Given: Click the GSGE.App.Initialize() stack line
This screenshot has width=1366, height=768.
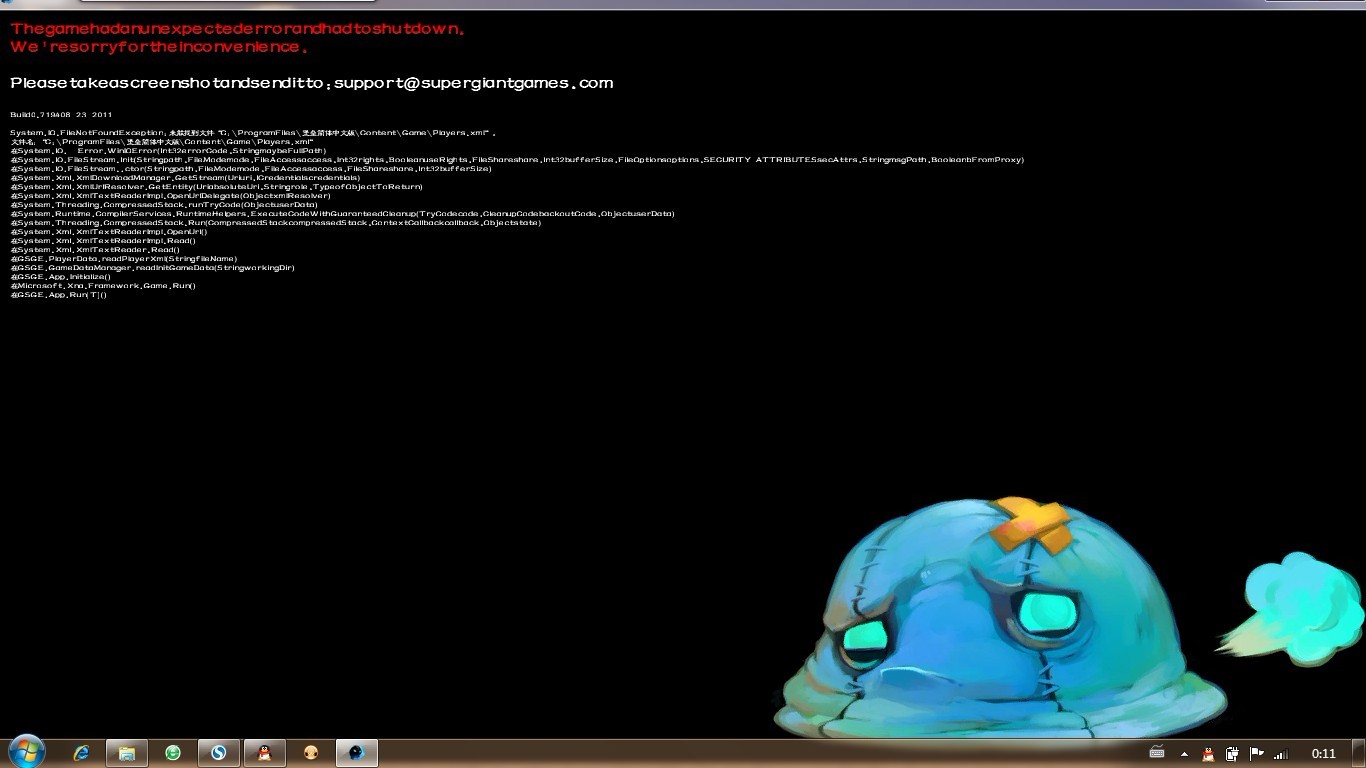Looking at the screenshot, I should click(60, 277).
